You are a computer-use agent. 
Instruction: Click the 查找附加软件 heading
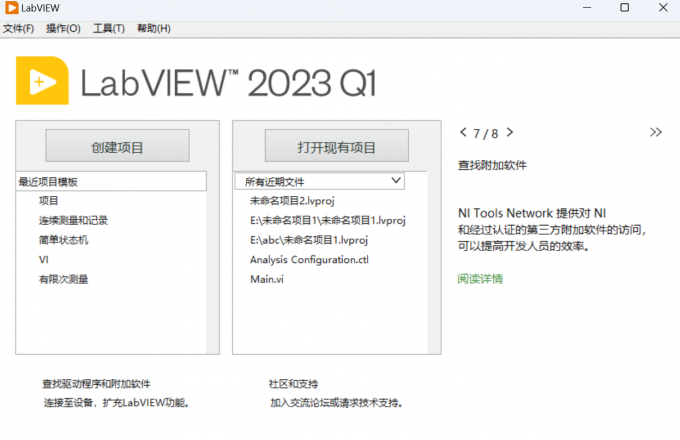coord(492,165)
